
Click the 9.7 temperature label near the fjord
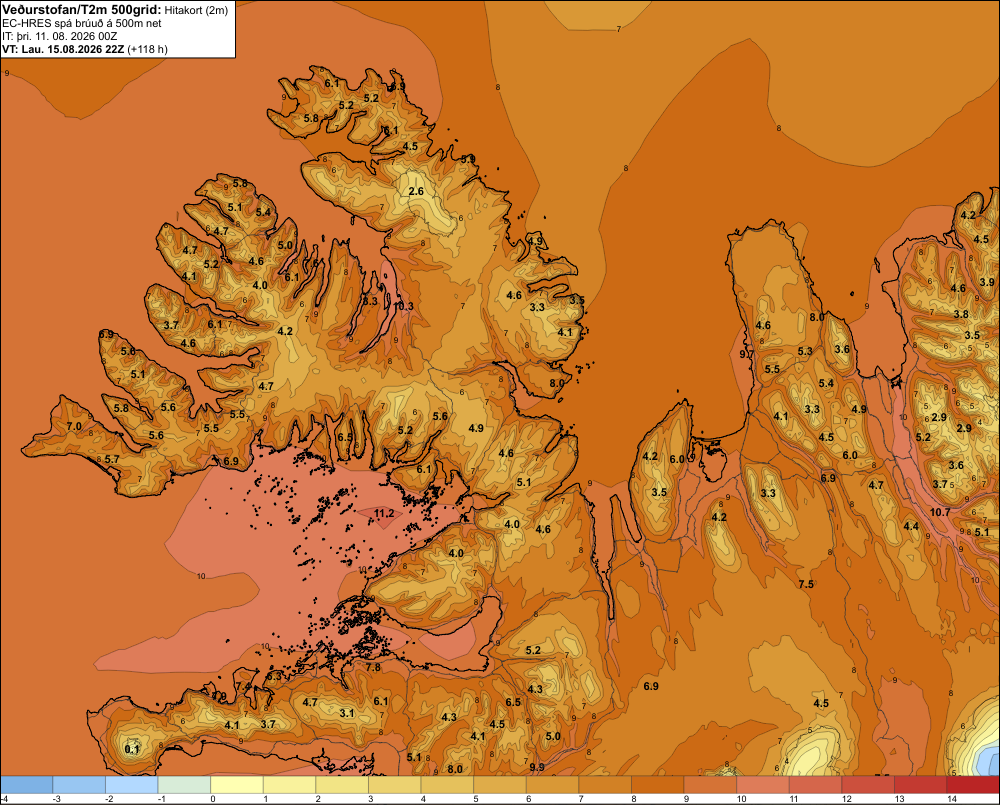(746, 354)
